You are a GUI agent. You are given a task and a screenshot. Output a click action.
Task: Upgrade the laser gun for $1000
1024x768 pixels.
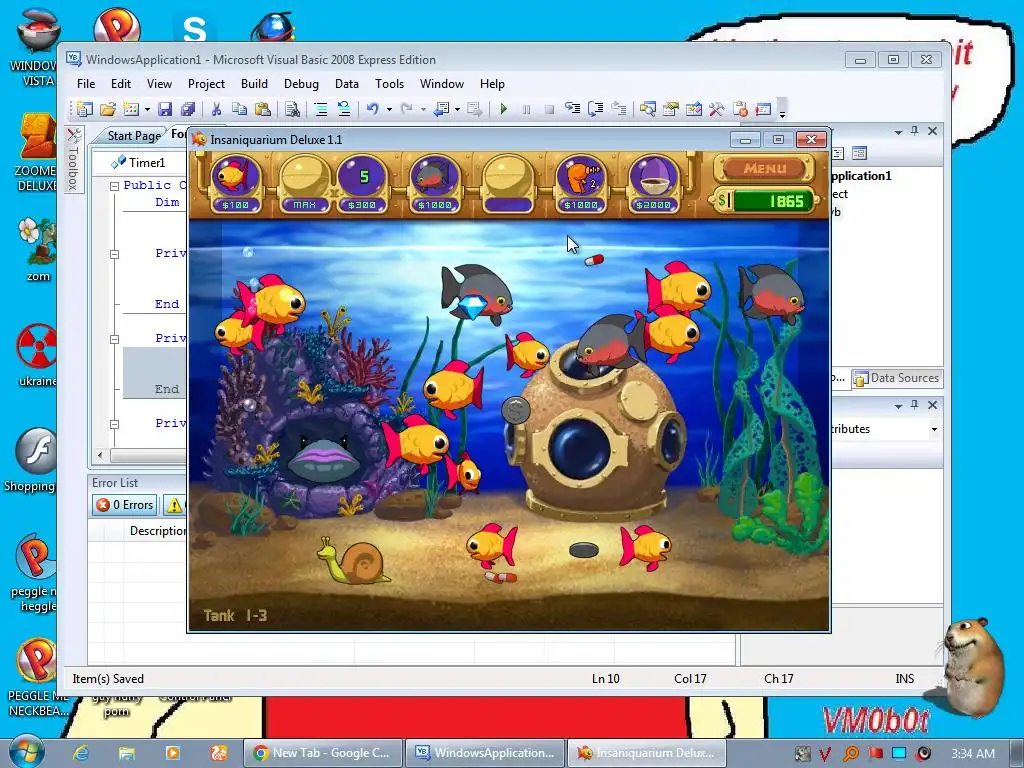pyautogui.click(x=581, y=183)
